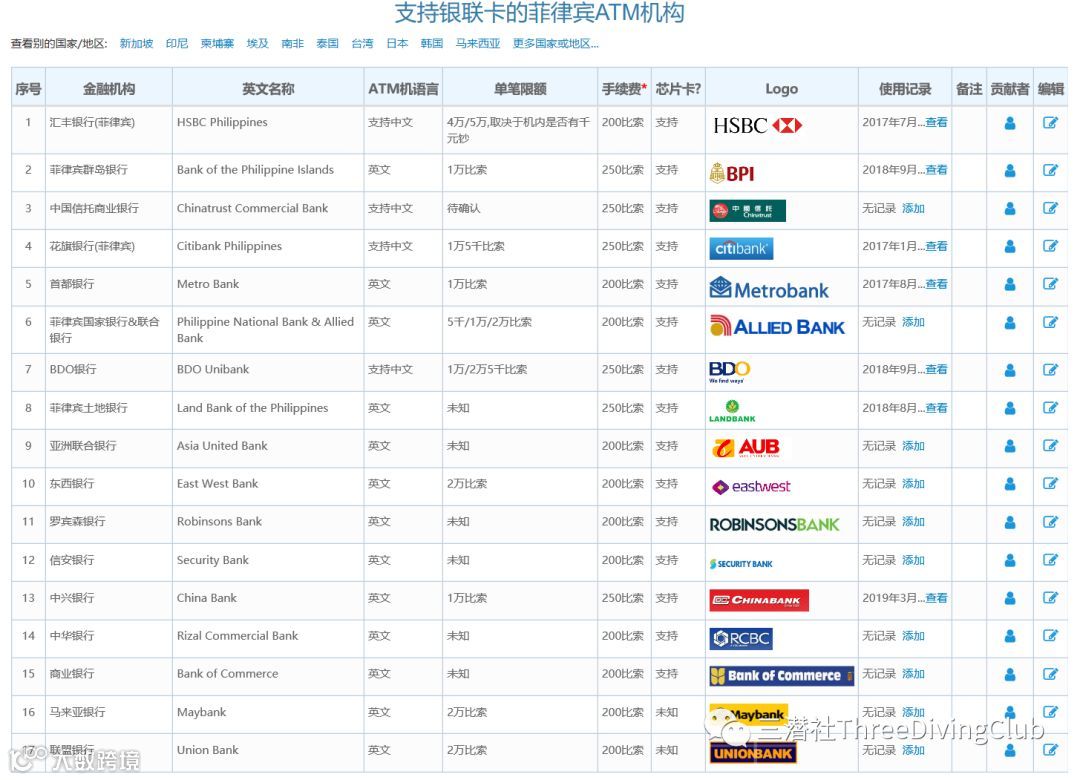View 查看 record for China Bank 2019年3月
Image resolution: width=1080 pixels, height=780 pixels.
936,598
